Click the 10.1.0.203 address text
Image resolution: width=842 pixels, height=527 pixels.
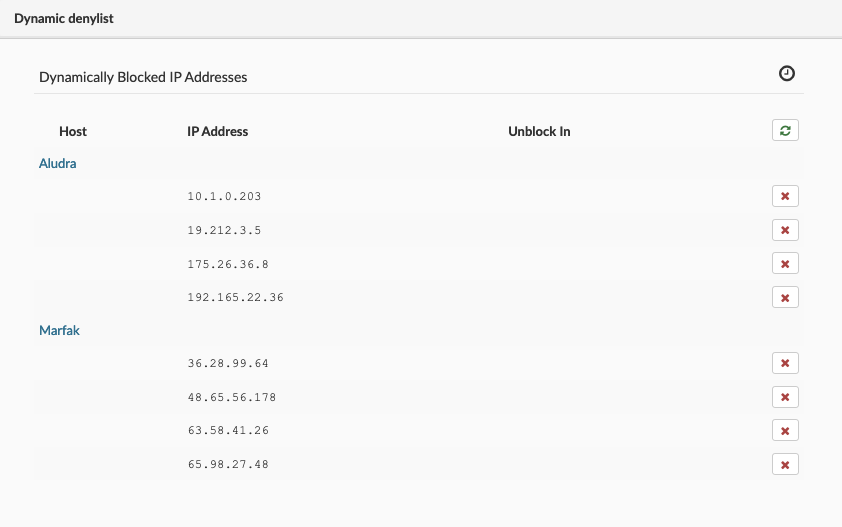(x=224, y=197)
